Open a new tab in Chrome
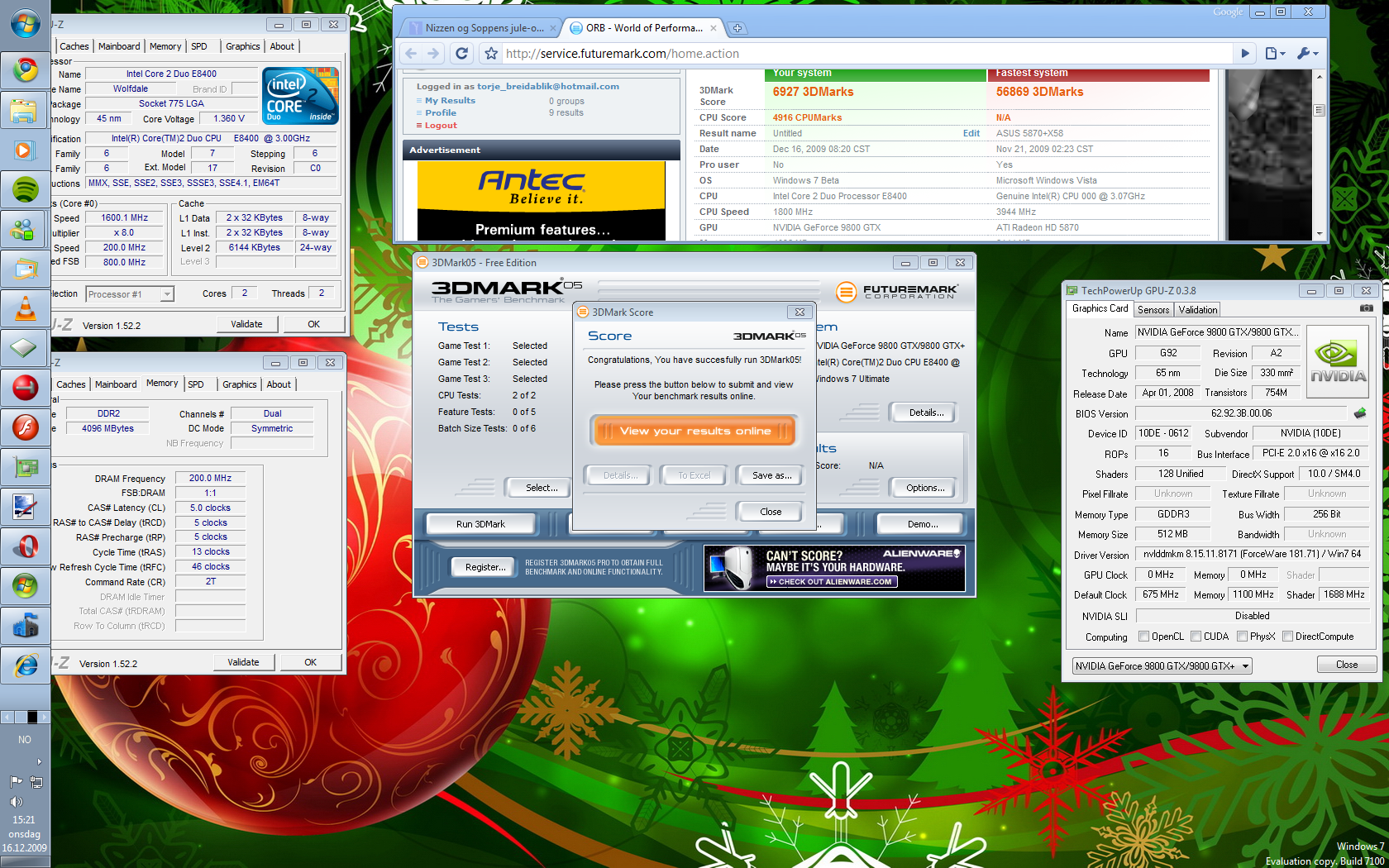The height and width of the screenshot is (868, 1389). pyautogui.click(x=737, y=28)
